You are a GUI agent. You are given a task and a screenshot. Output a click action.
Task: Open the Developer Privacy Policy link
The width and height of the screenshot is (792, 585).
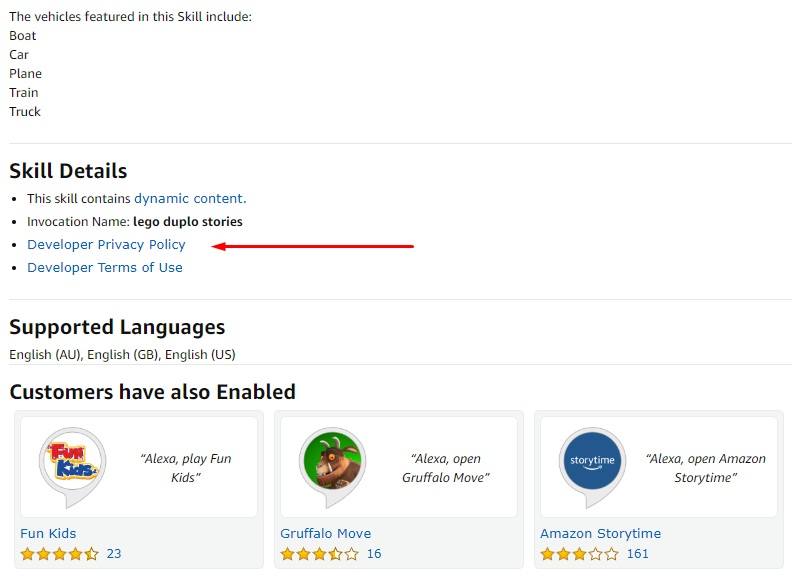click(106, 245)
